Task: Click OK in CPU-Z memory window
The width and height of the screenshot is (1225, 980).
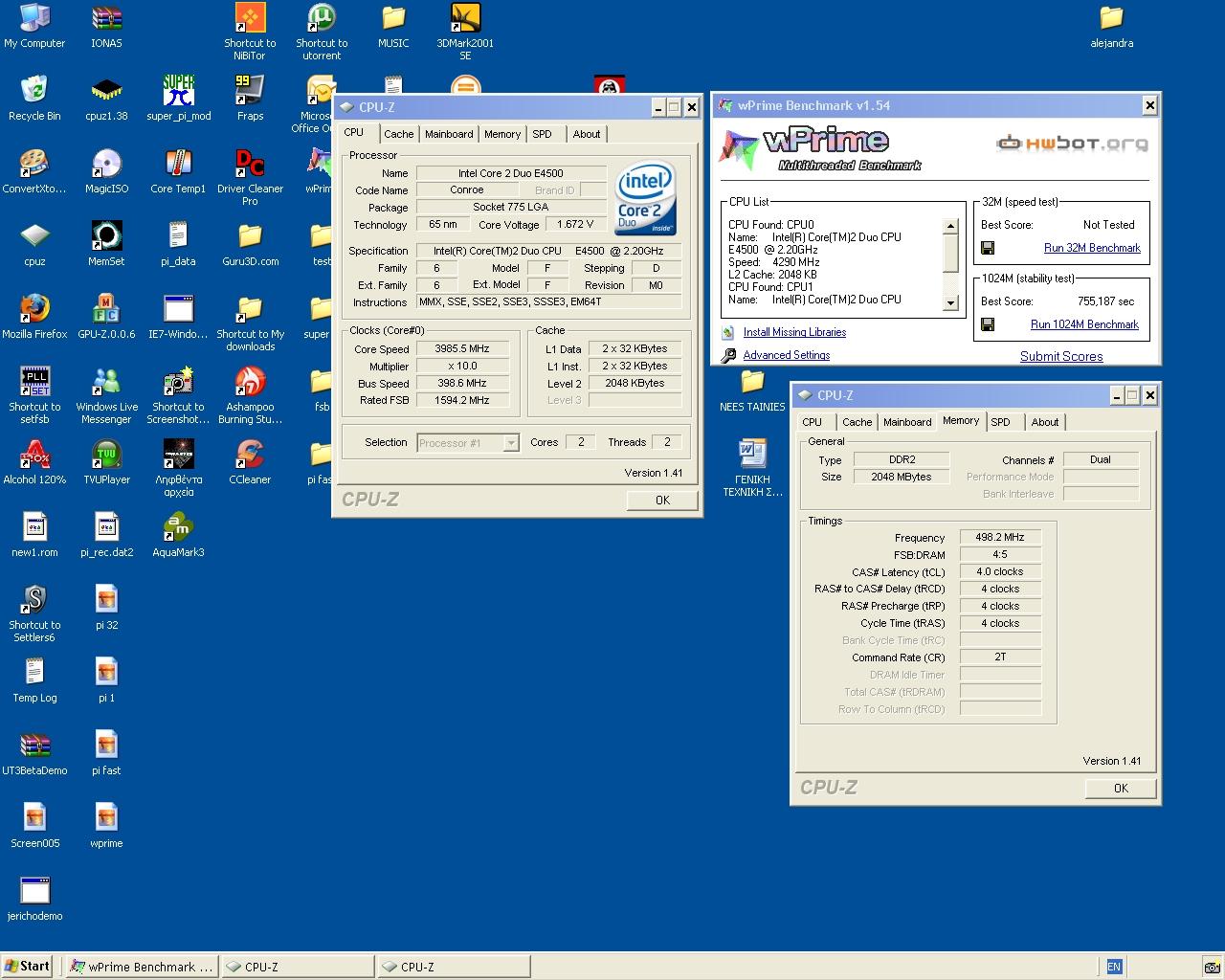Action: coord(1121,789)
